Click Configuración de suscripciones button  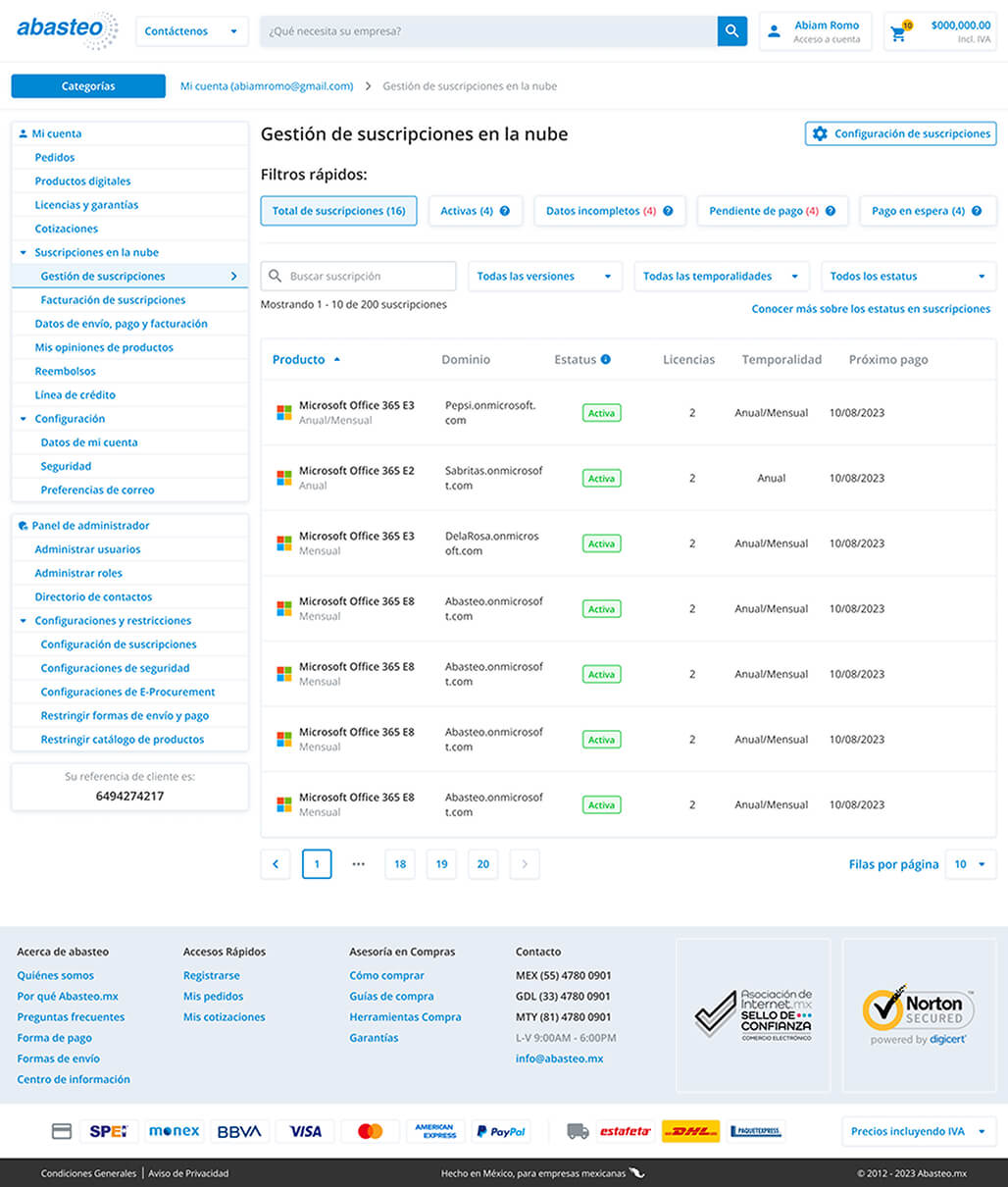pos(900,133)
